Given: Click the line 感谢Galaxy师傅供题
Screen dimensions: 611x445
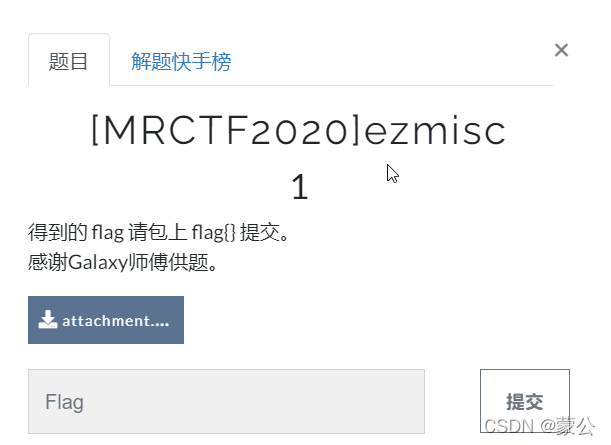Looking at the screenshot, I should pos(123,262).
